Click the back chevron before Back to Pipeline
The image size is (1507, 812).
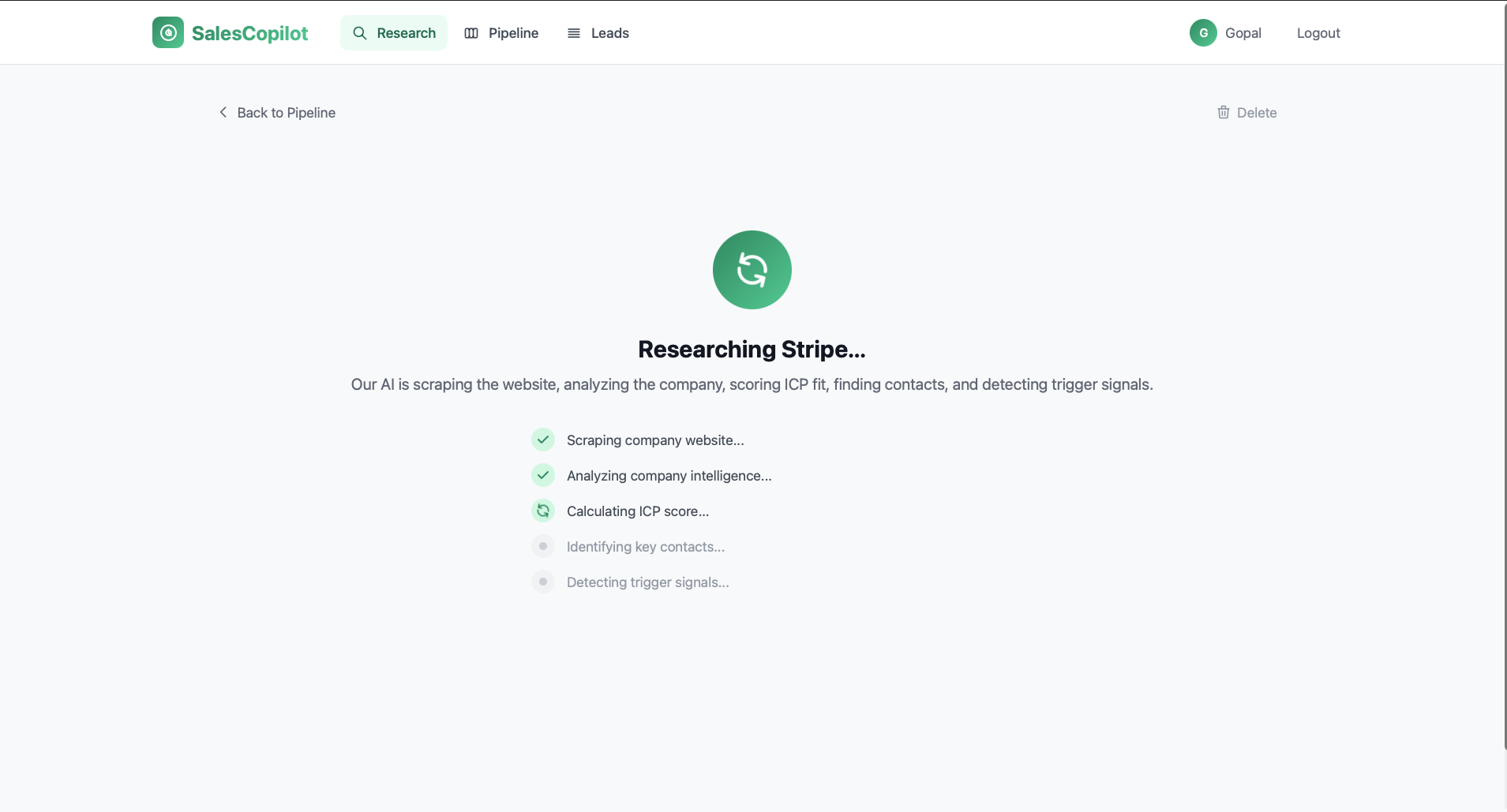[223, 112]
